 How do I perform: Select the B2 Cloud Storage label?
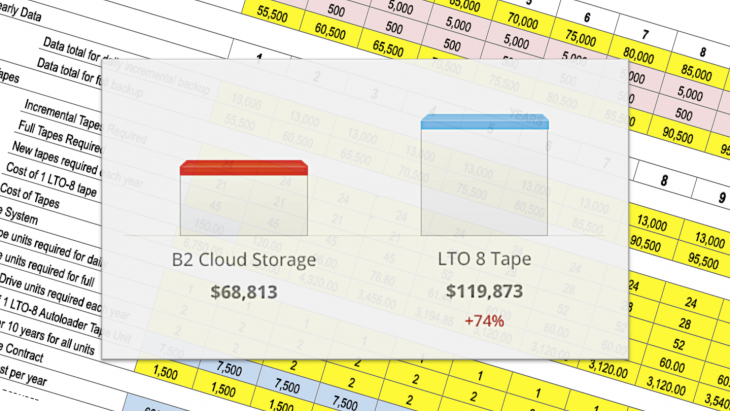[x=244, y=260]
